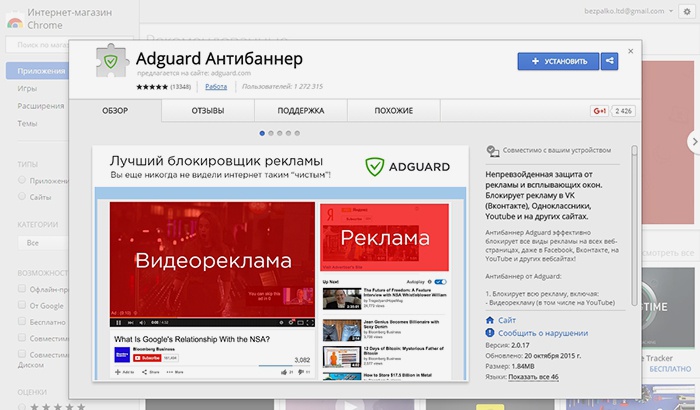Click the Версия: 2.0.17 text

tap(507, 345)
